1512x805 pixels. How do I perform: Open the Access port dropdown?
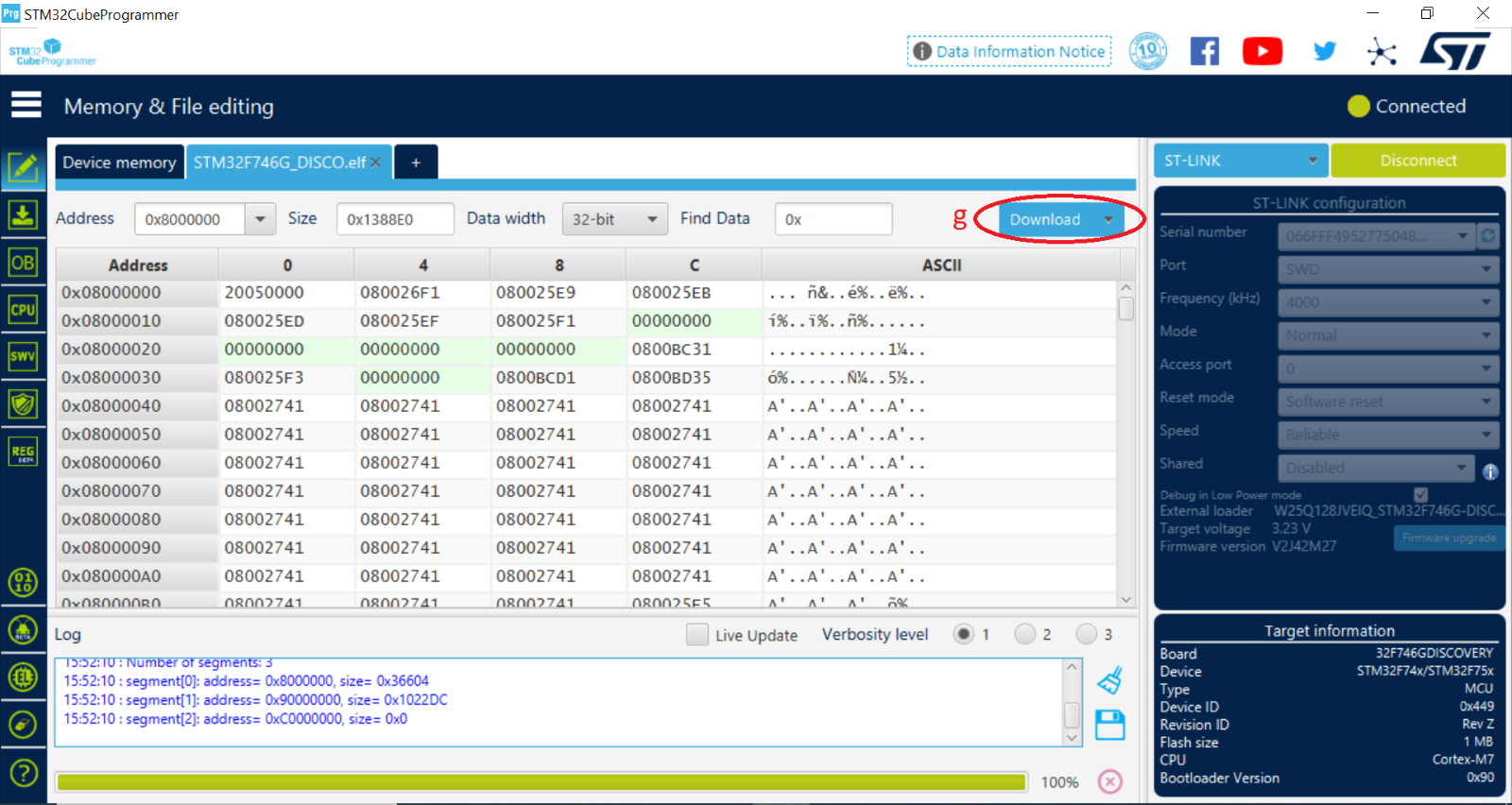tap(1388, 368)
